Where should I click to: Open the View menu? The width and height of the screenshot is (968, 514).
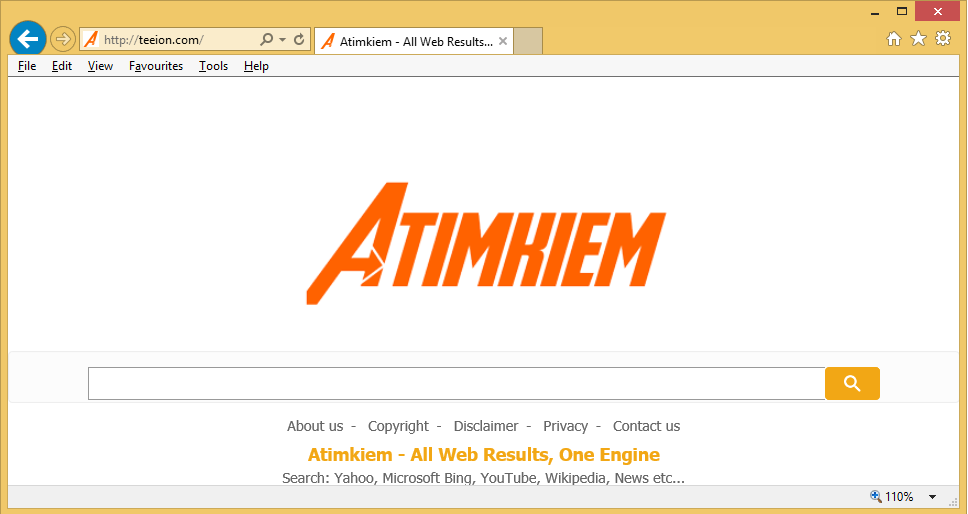100,66
